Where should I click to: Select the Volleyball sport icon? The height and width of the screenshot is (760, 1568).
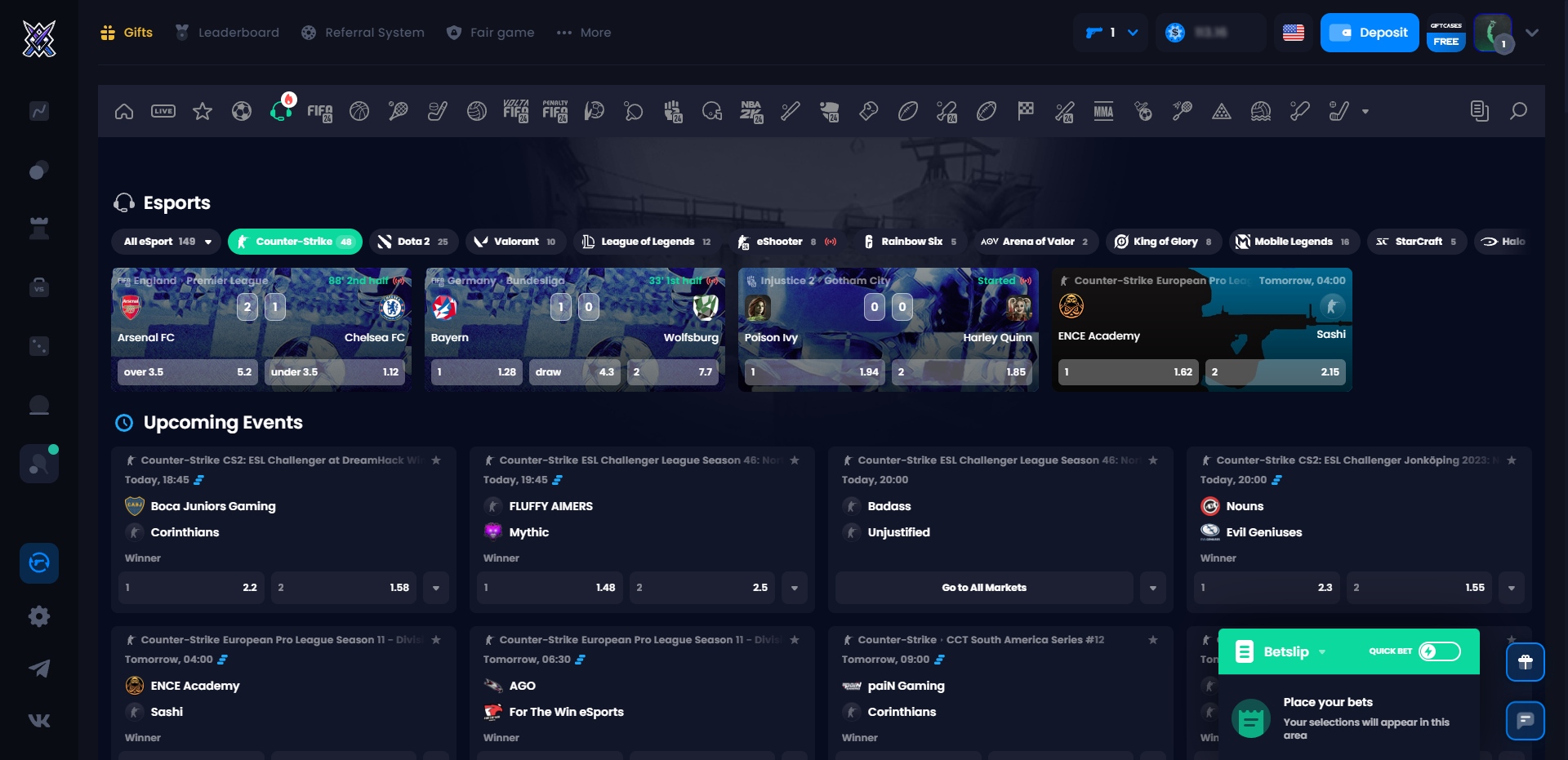pyautogui.click(x=477, y=111)
